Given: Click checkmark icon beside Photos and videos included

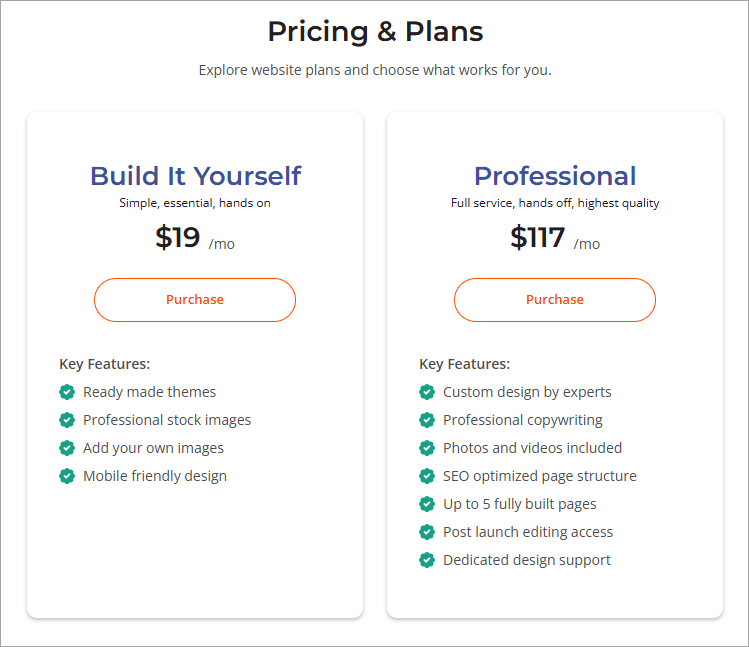Looking at the screenshot, I should pyautogui.click(x=427, y=448).
